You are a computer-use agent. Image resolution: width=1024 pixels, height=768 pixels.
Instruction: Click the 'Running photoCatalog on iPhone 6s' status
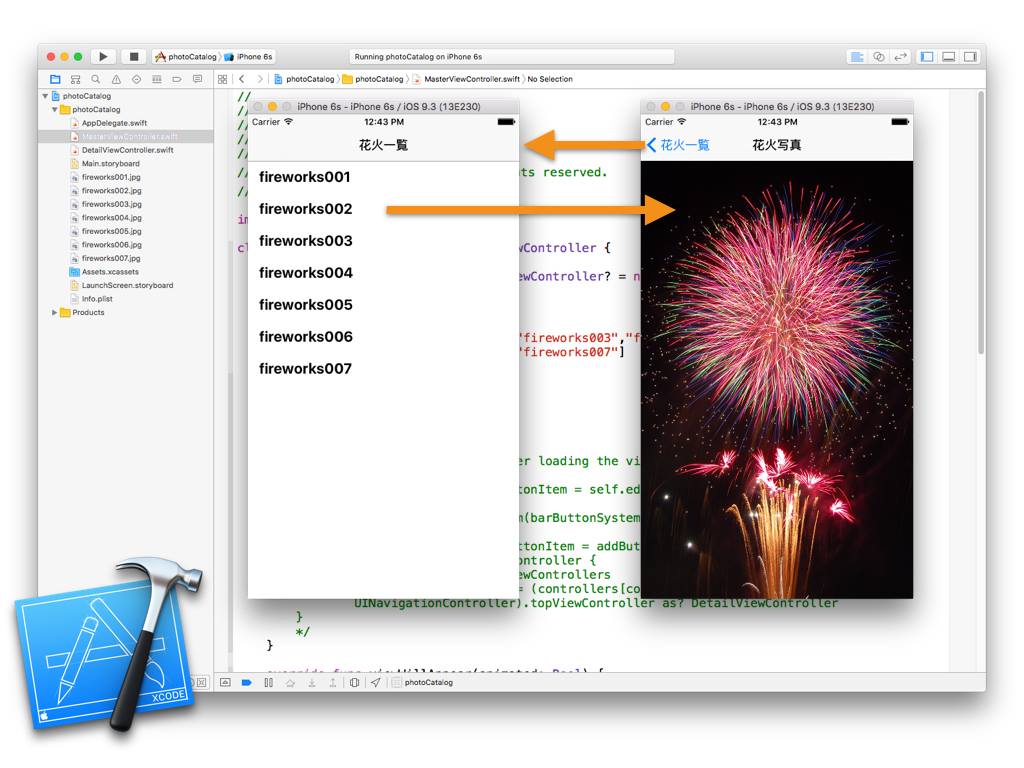512,57
